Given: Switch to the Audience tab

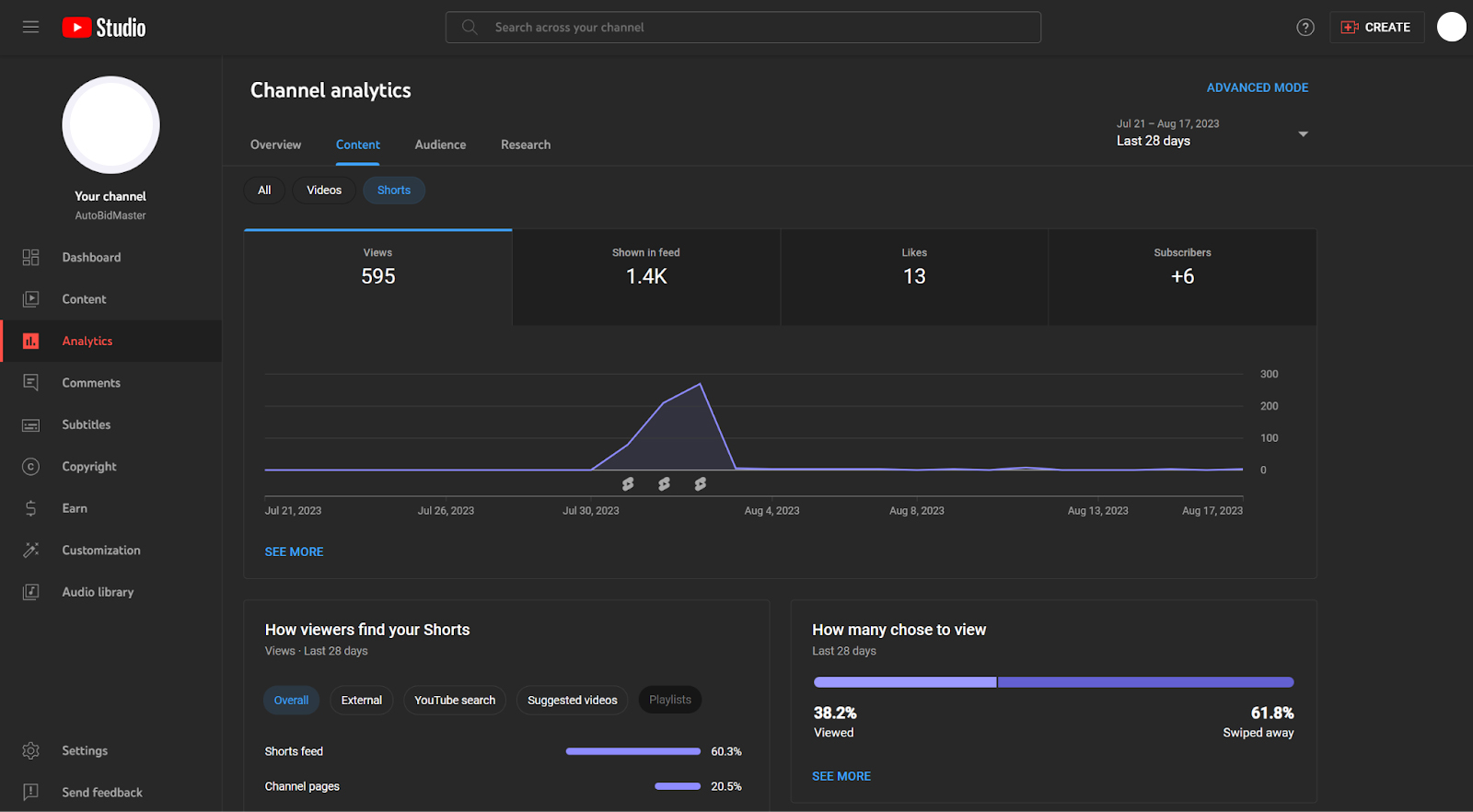Looking at the screenshot, I should point(440,145).
